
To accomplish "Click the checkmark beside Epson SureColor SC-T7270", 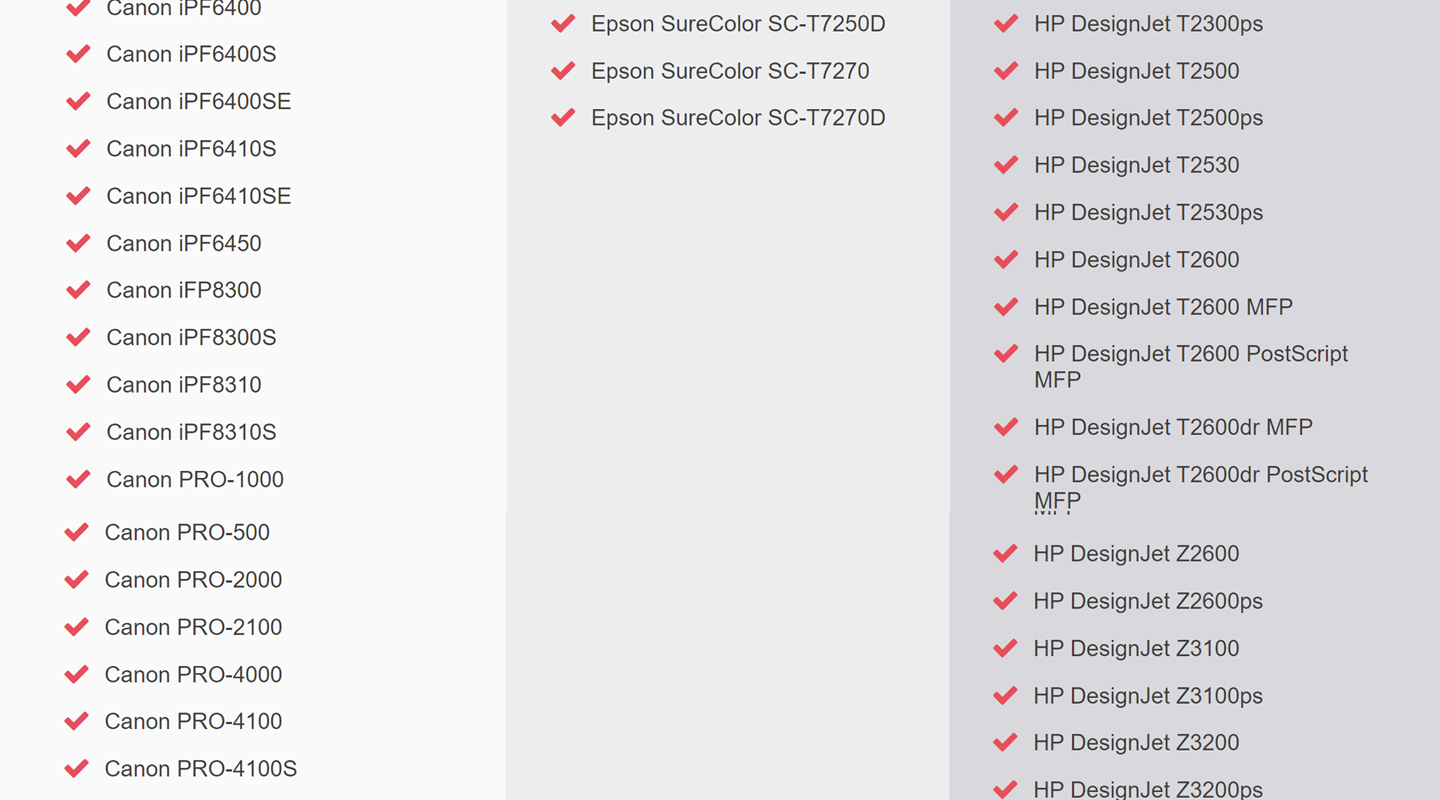I will (563, 71).
